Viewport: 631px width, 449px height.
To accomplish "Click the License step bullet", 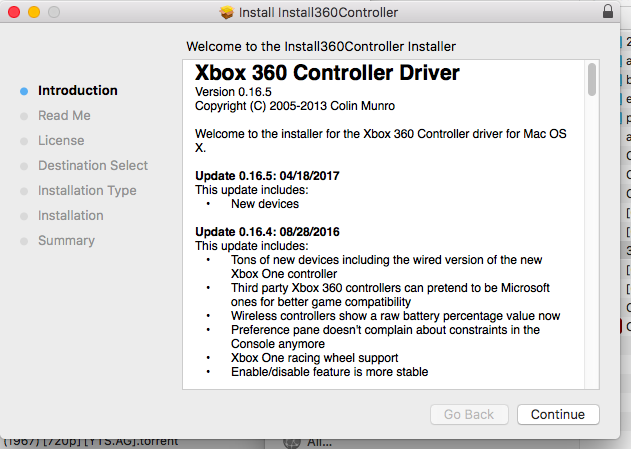I will pyautogui.click(x=24, y=141).
